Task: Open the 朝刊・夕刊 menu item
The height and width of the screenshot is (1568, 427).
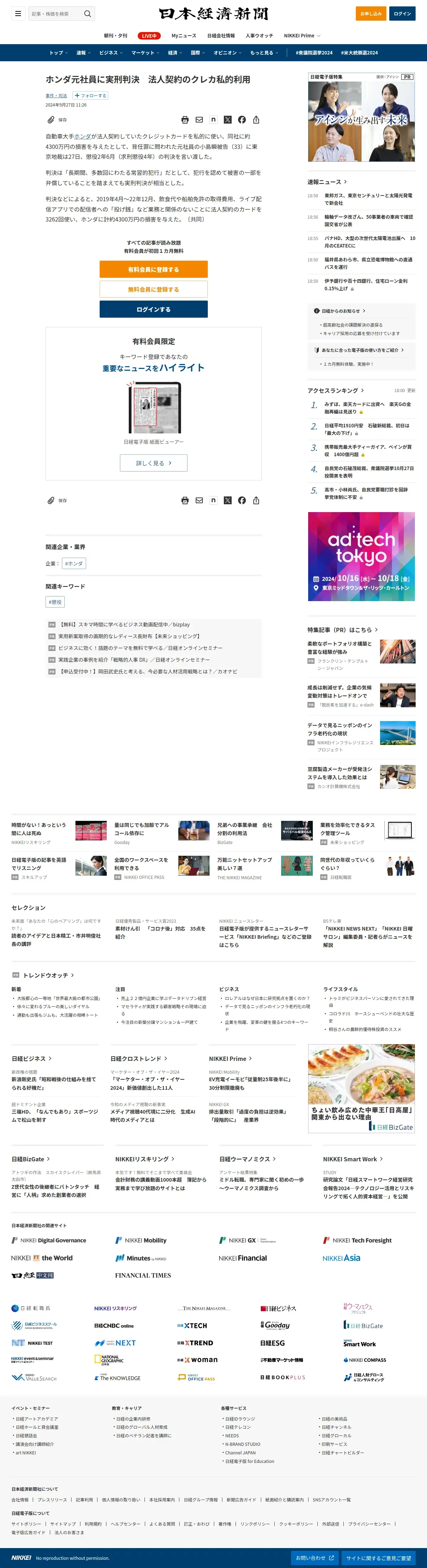Action: 116,36
